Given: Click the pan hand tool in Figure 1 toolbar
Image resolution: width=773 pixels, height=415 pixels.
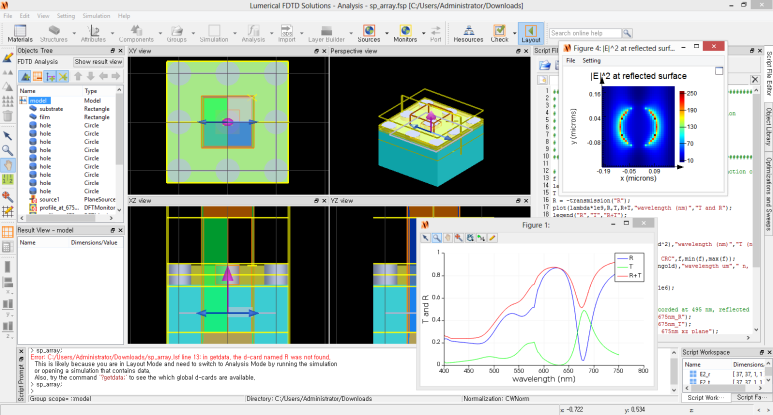Looking at the screenshot, I should click(x=448, y=238).
